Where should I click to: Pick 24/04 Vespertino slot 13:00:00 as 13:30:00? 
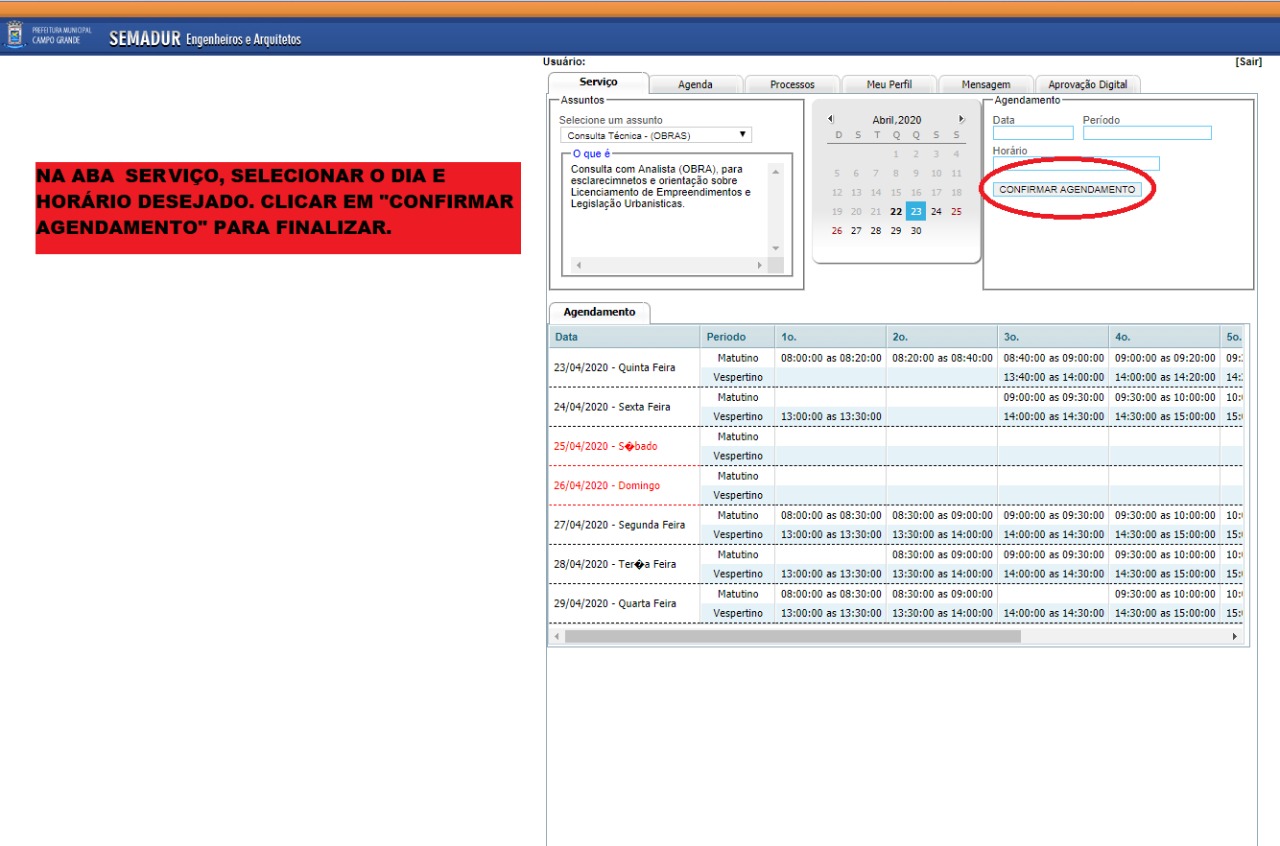pos(831,417)
